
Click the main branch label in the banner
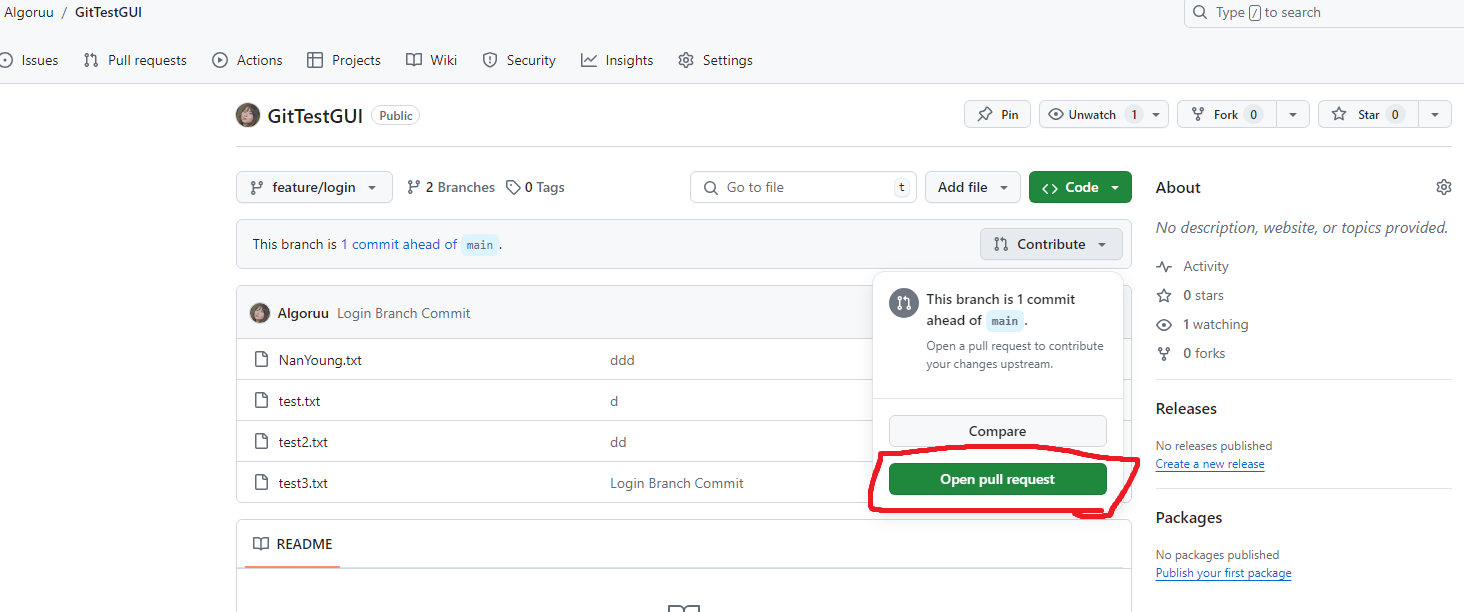[x=480, y=245]
